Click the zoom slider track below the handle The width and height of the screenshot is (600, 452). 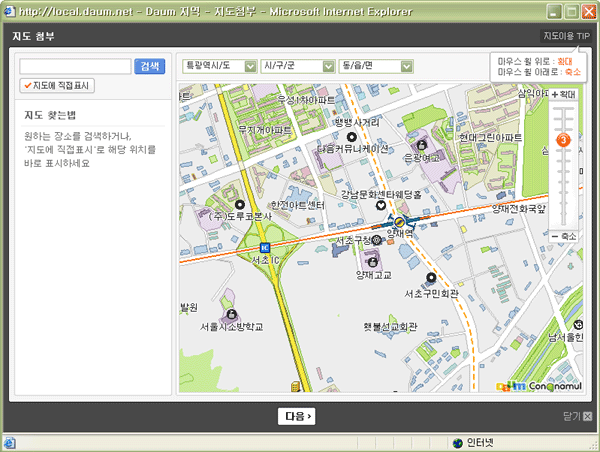pyautogui.click(x=563, y=188)
